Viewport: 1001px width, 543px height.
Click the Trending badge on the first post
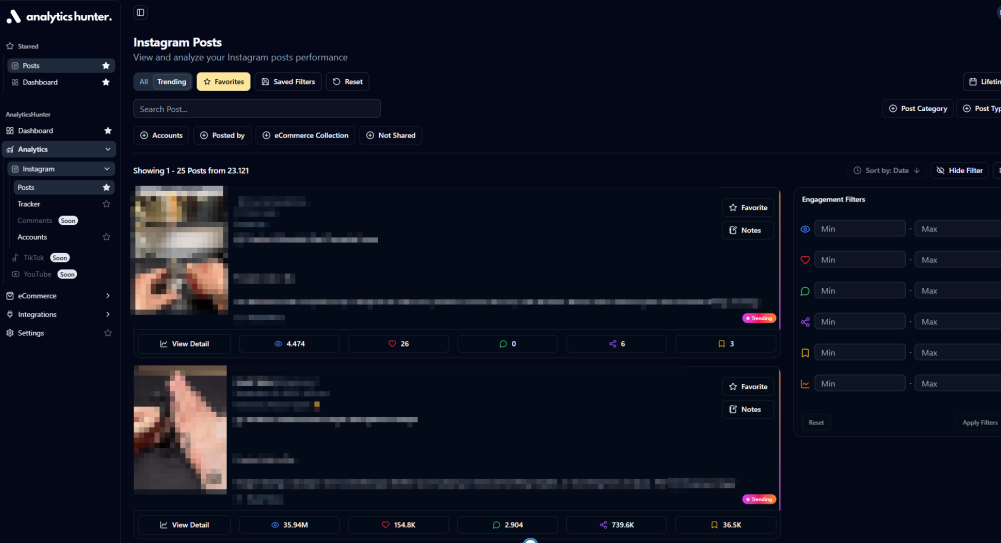pyautogui.click(x=758, y=318)
